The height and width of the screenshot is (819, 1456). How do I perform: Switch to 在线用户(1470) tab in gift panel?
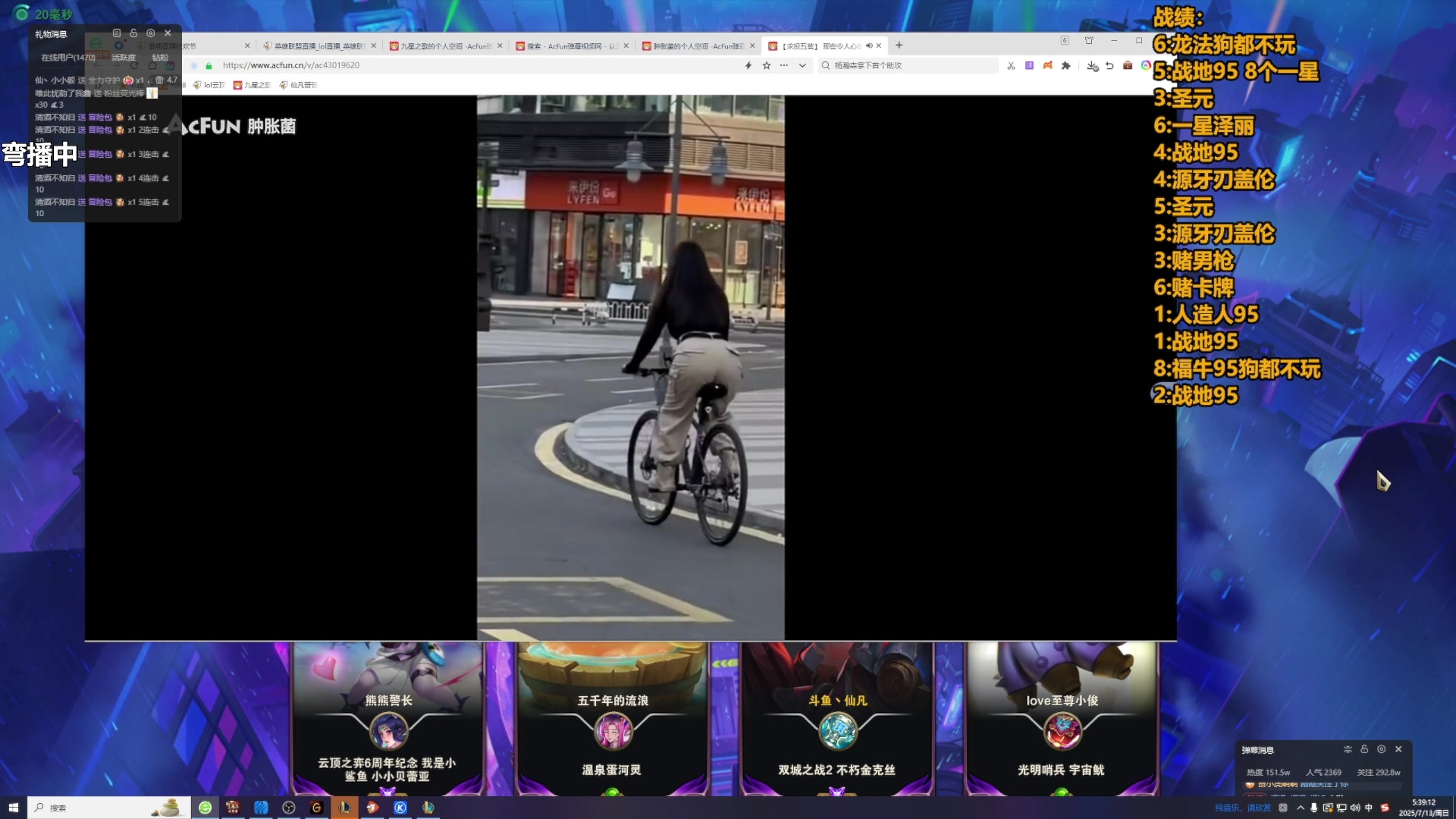click(x=67, y=58)
